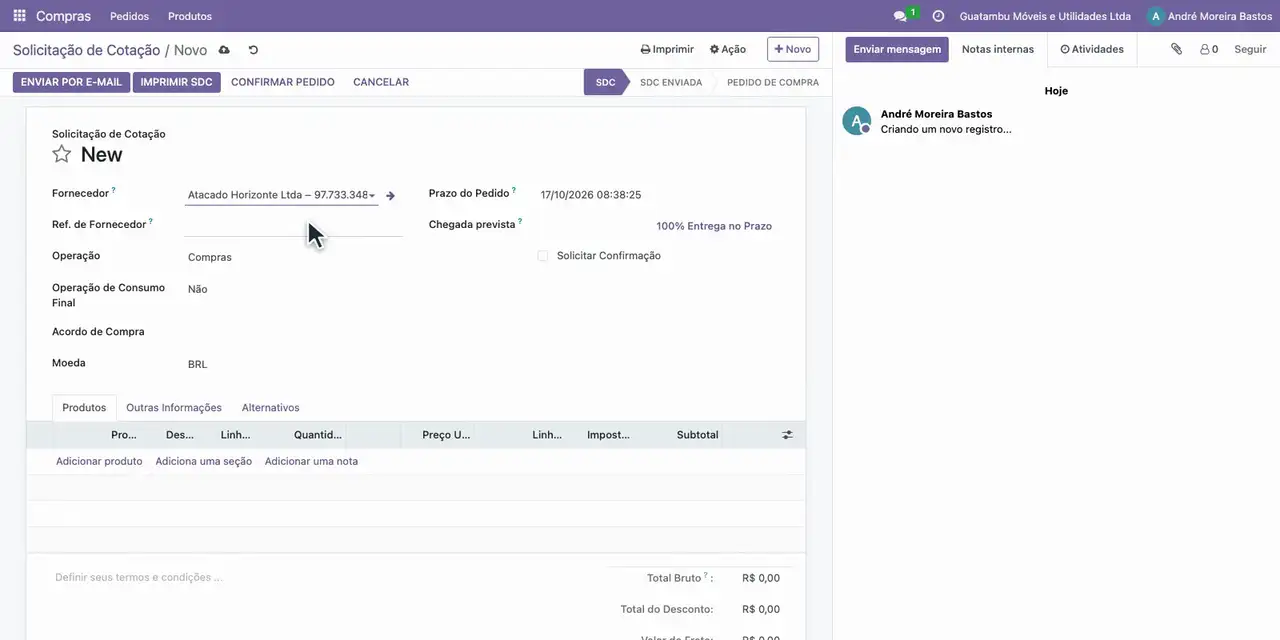Open the followers count icon
This screenshot has width=1280, height=640.
coord(1209,49)
